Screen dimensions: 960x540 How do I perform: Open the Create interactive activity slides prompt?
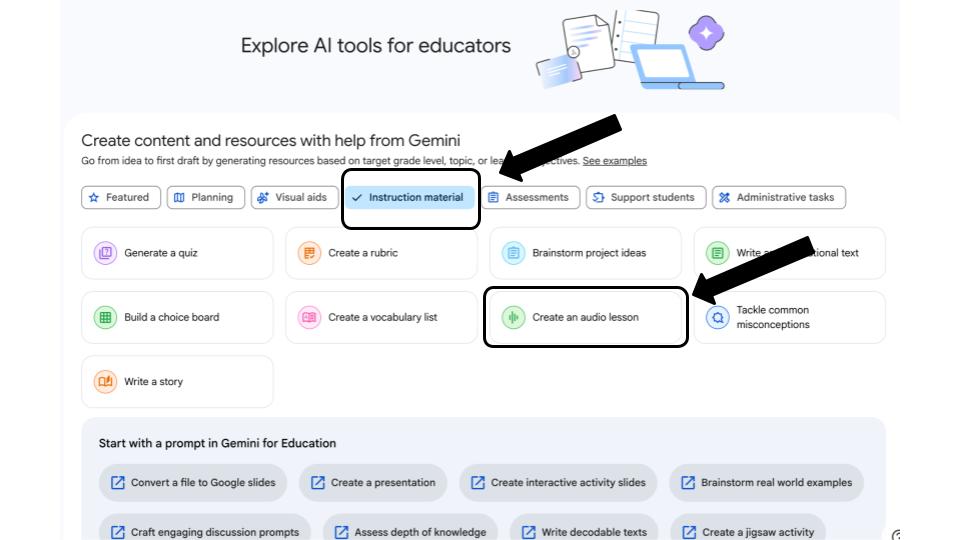coord(558,482)
